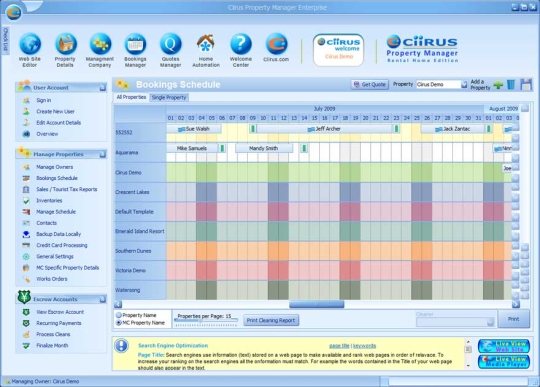Click the Works Orders icon
The image size is (540, 387).
(x=26, y=279)
